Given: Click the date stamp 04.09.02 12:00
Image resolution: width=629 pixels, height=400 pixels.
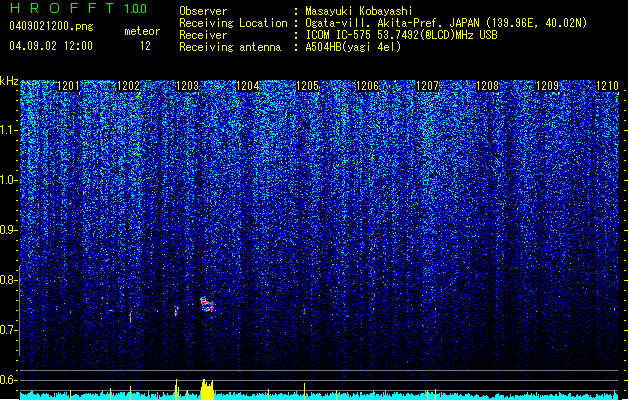Looking at the screenshot, I should 51,46.
